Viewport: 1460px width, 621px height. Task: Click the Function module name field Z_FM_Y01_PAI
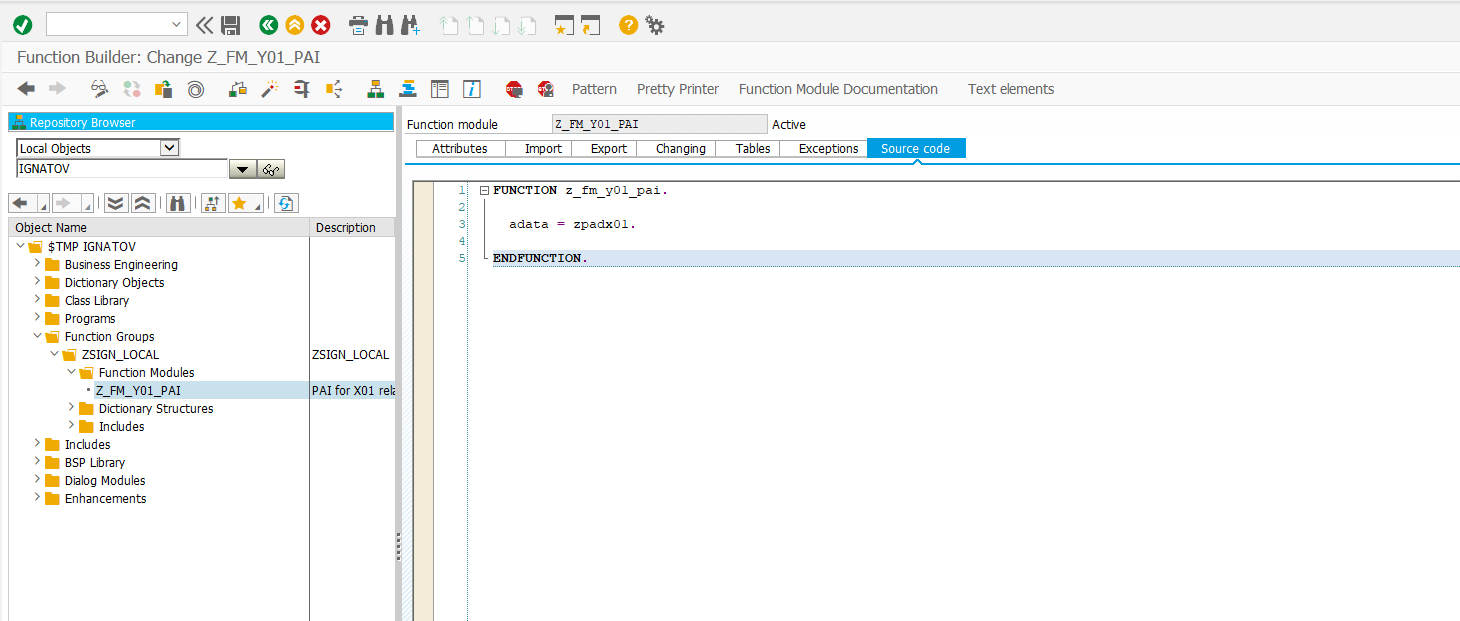tap(659, 124)
